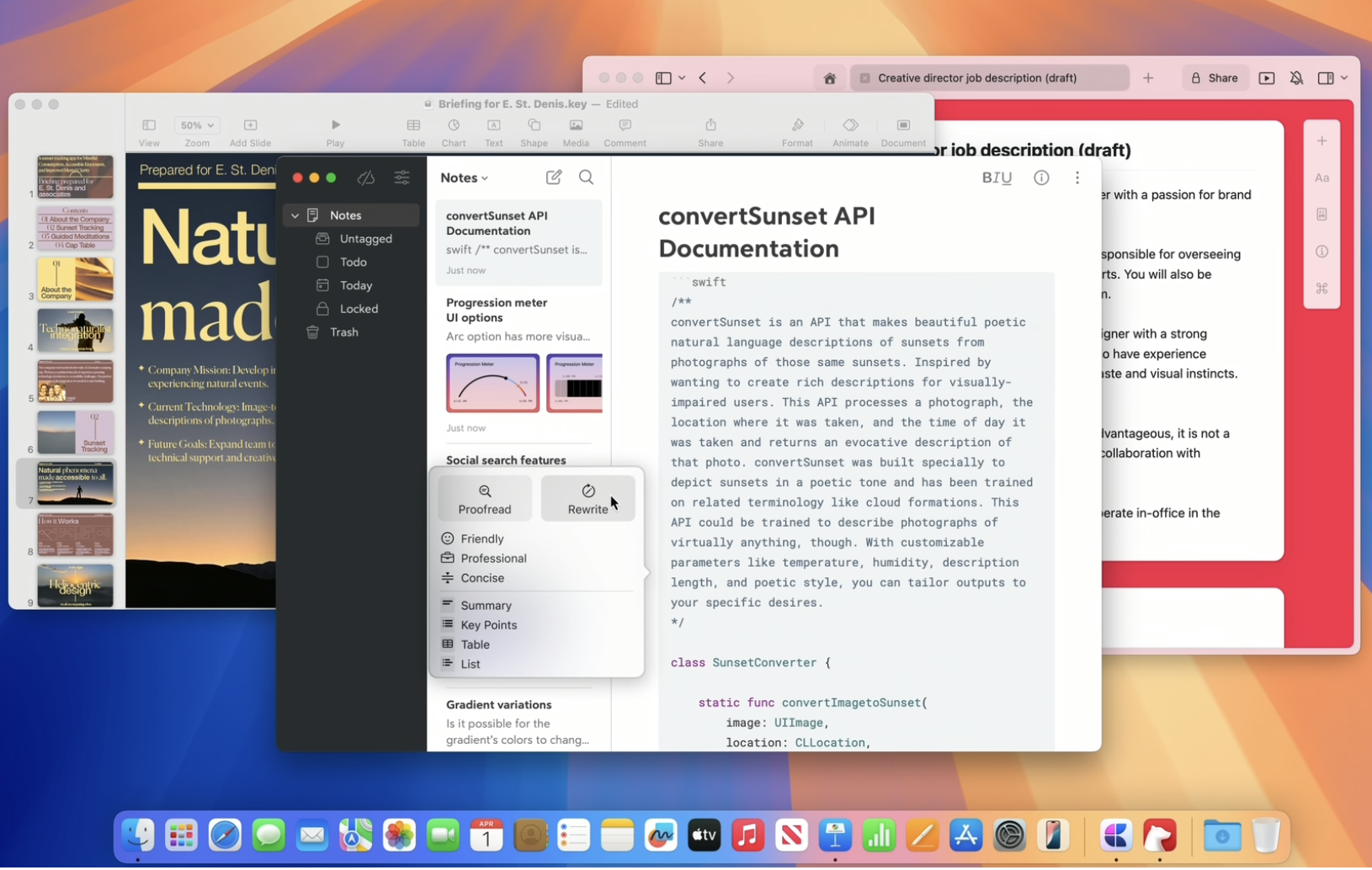
Task: Choose the Concise rewrite option
Action: [482, 578]
